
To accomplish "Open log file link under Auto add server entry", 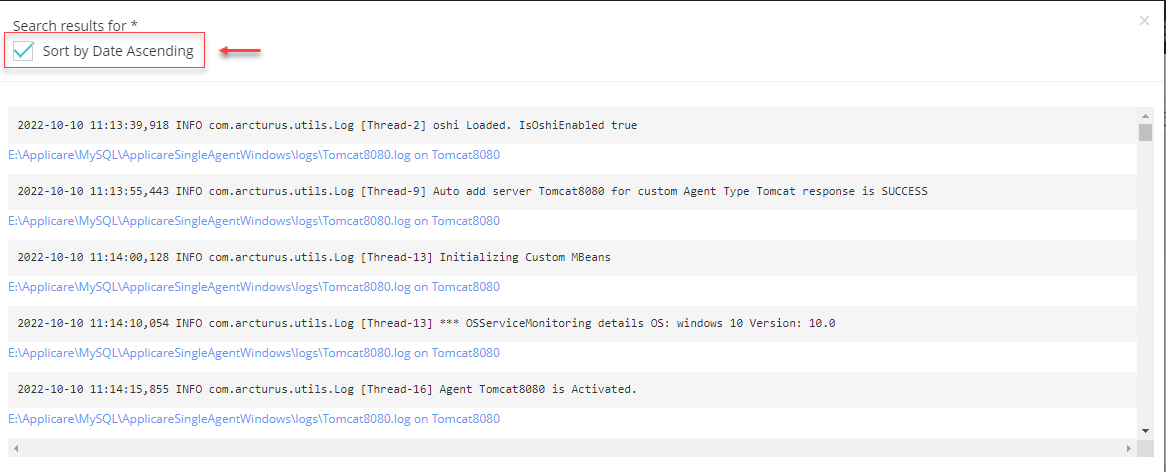I will 254,221.
